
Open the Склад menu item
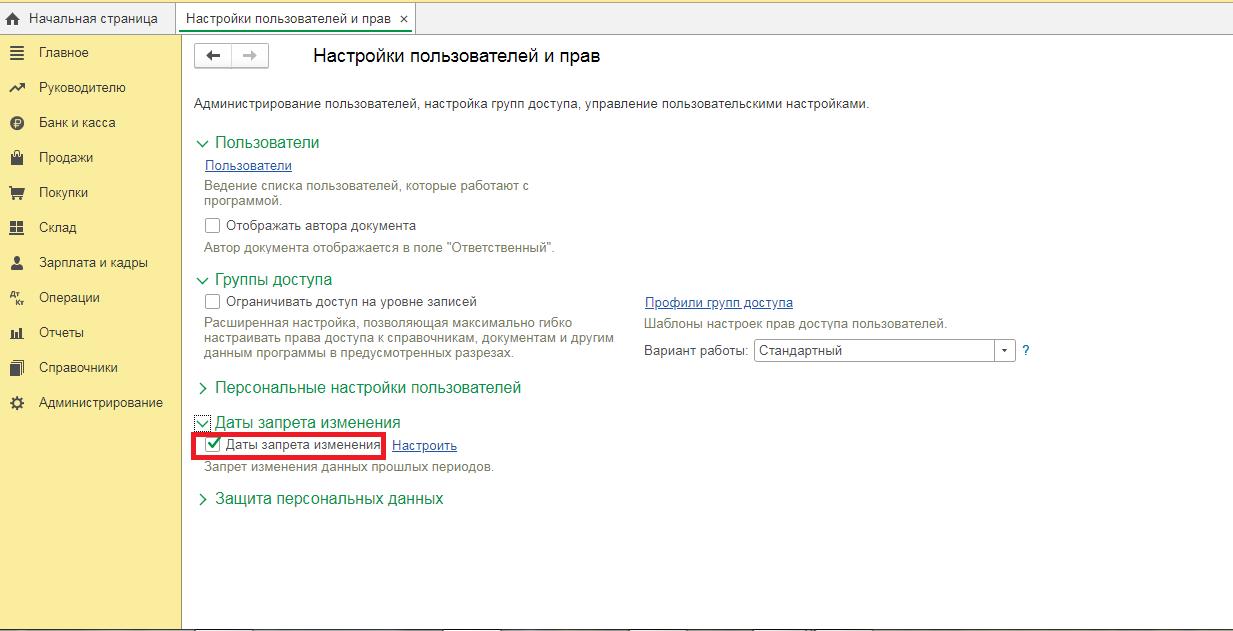(58, 228)
